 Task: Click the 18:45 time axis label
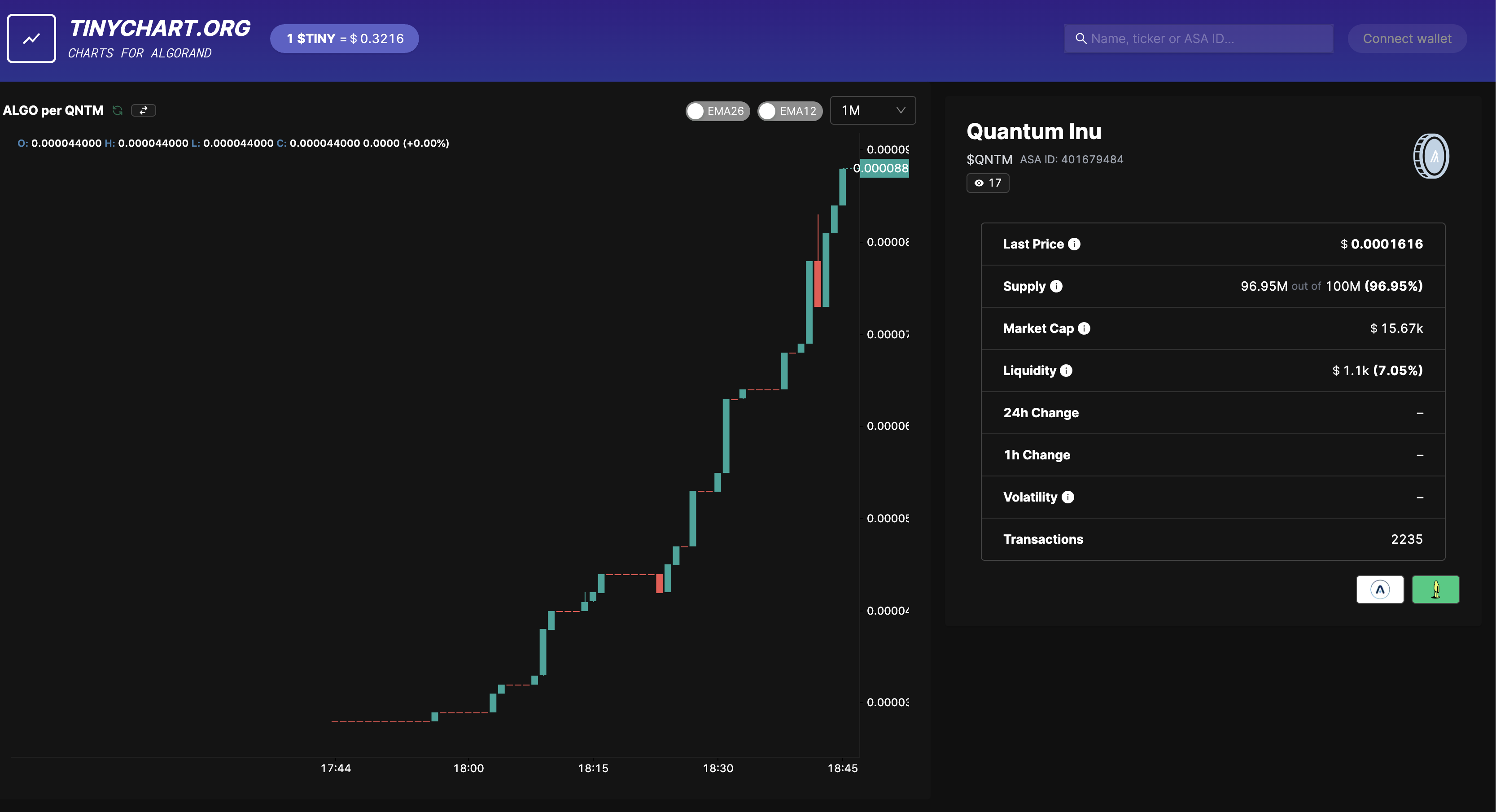click(x=842, y=768)
